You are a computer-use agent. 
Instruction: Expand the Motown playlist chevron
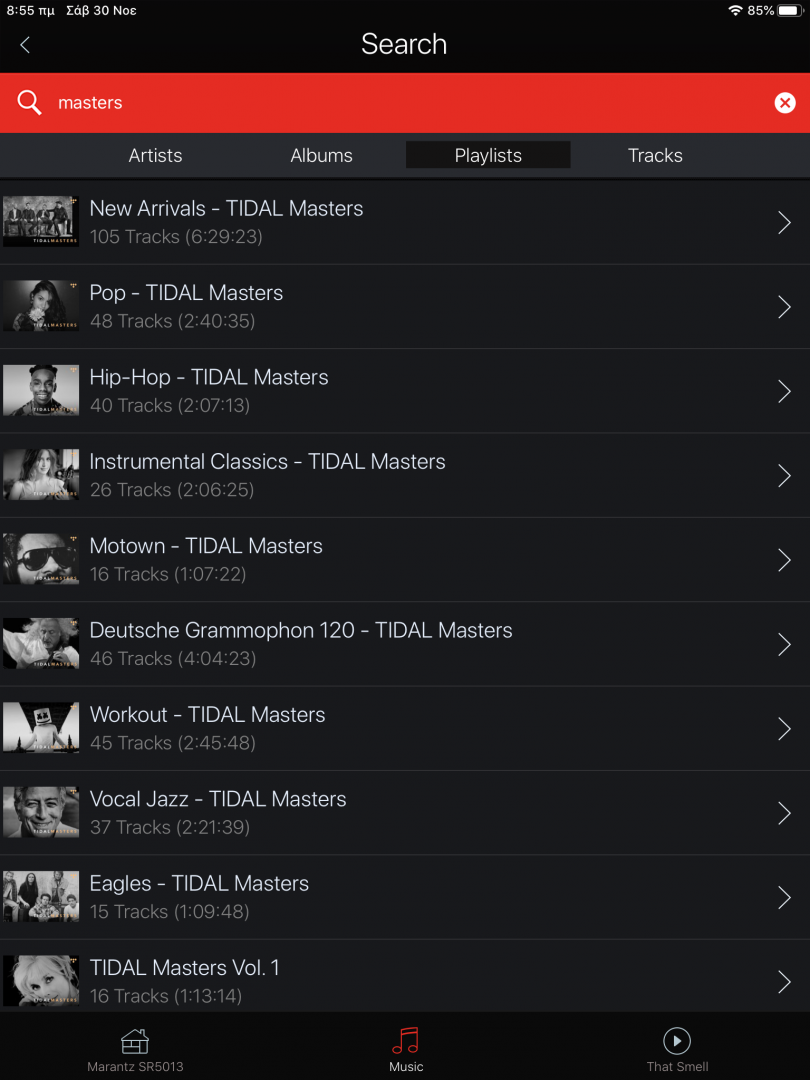point(784,560)
